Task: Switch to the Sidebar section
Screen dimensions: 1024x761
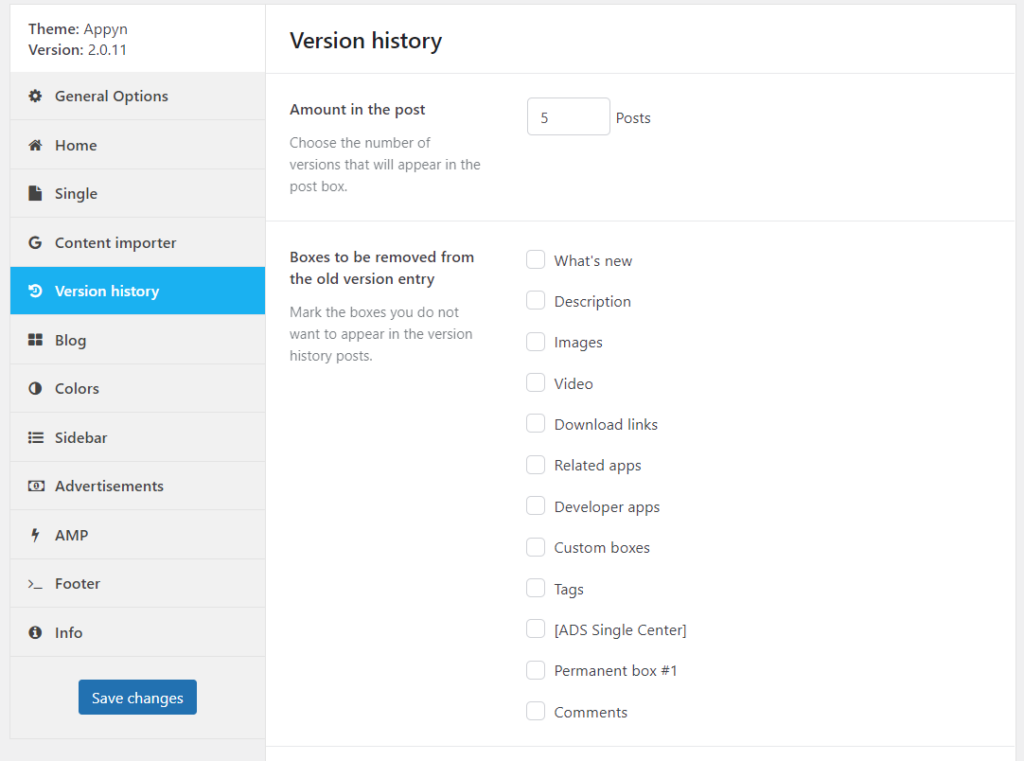Action: pos(80,437)
